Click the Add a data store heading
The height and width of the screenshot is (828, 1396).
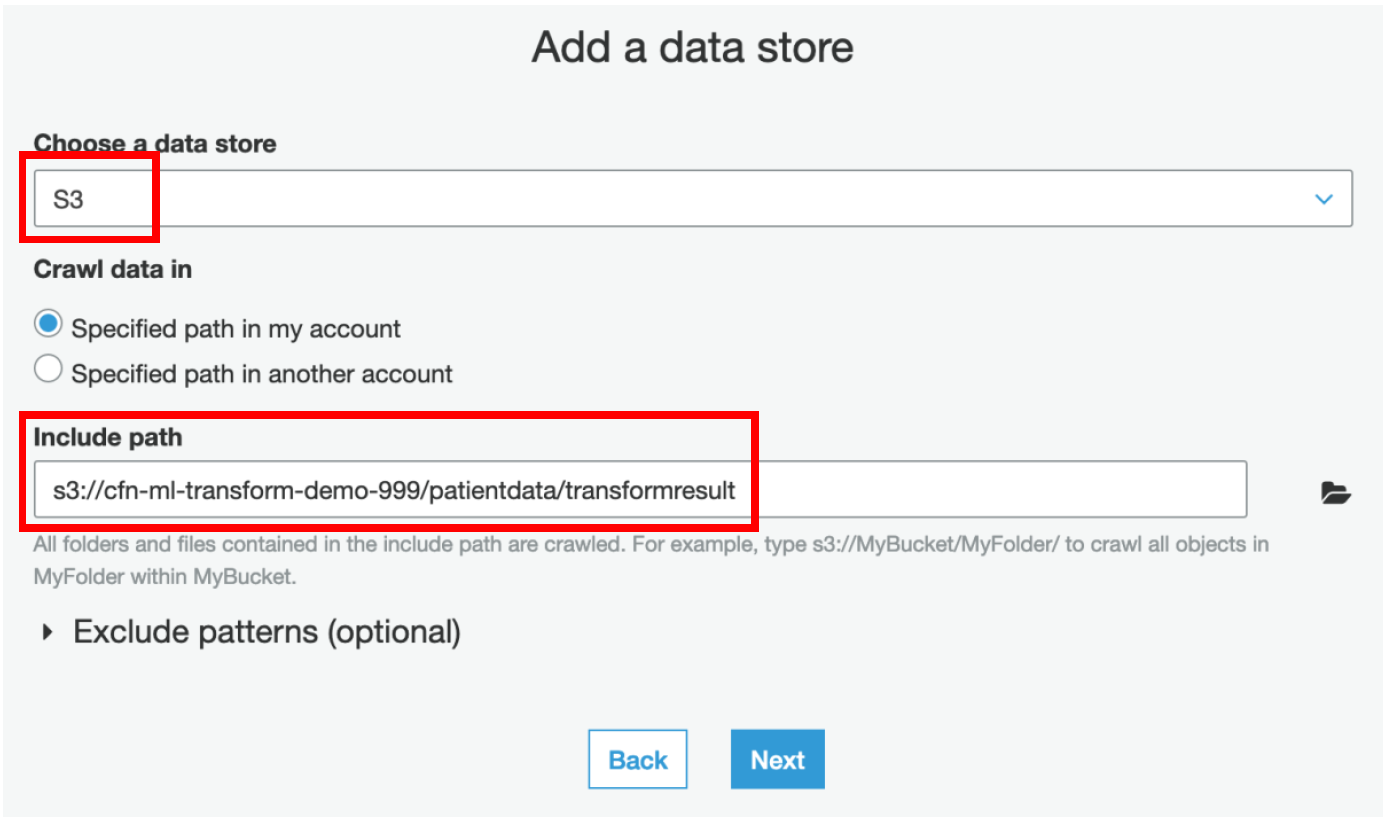pyautogui.click(x=693, y=47)
